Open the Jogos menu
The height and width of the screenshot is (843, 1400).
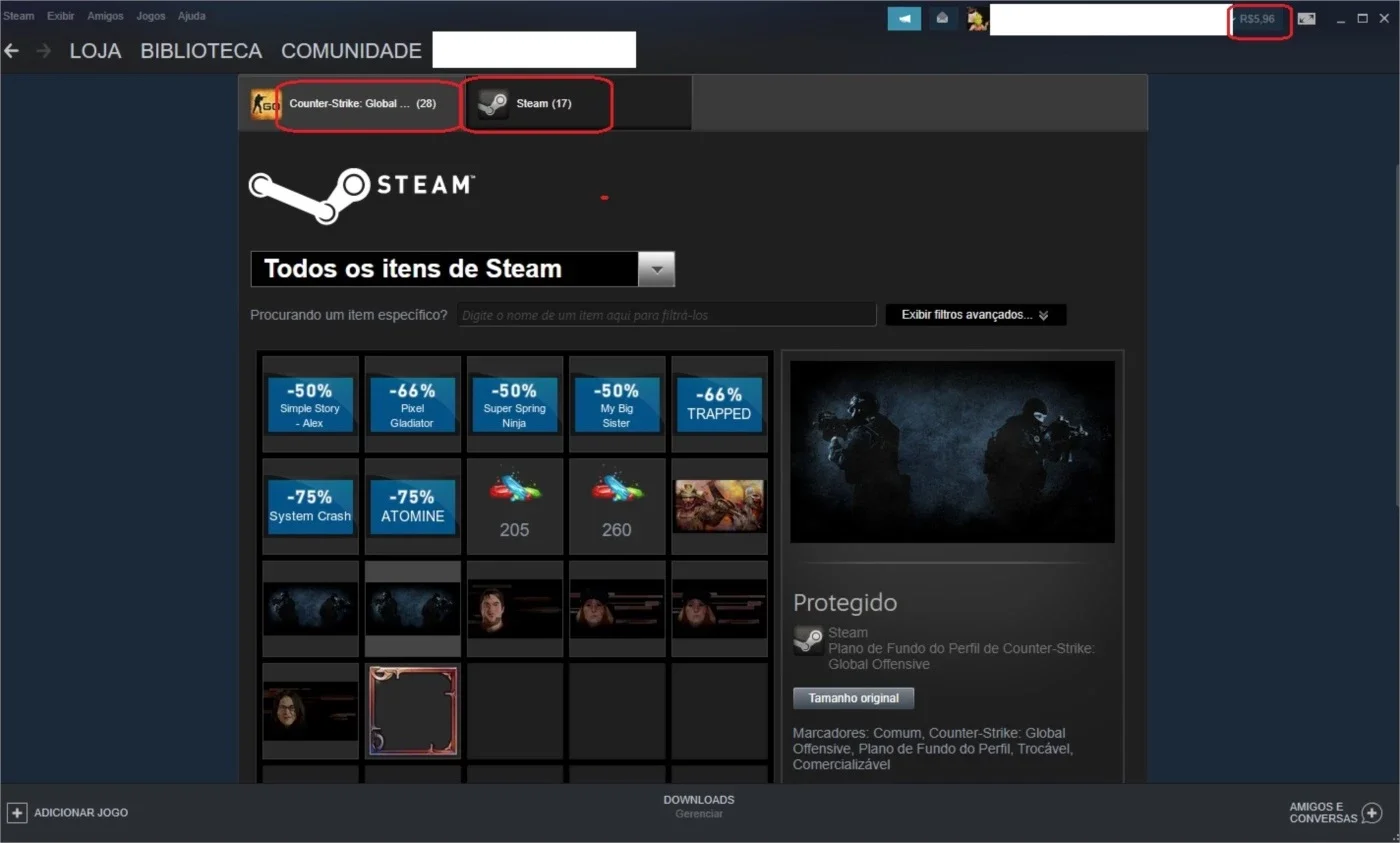(151, 16)
